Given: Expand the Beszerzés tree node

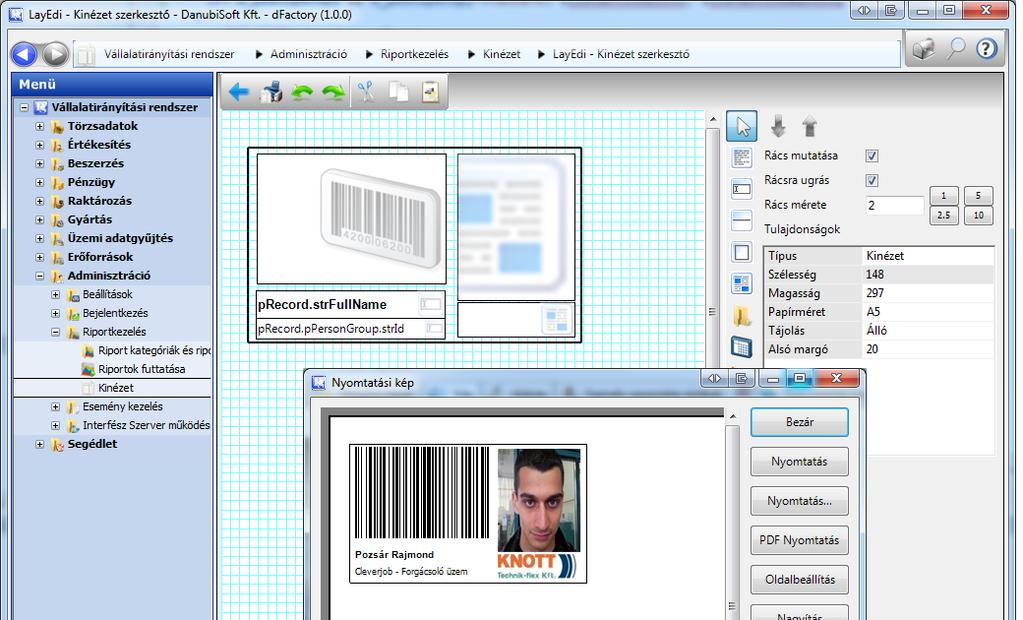Looking at the screenshot, I should [x=40, y=164].
